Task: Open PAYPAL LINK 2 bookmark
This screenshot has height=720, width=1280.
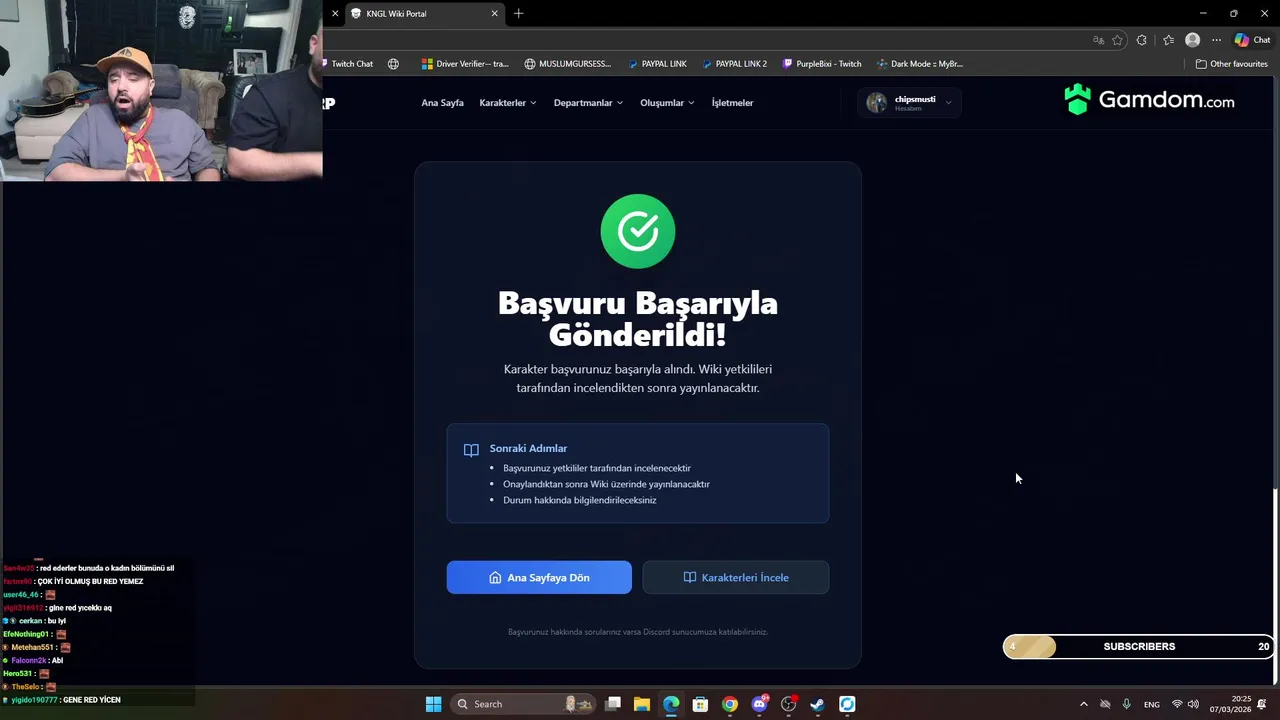Action: tap(734, 64)
